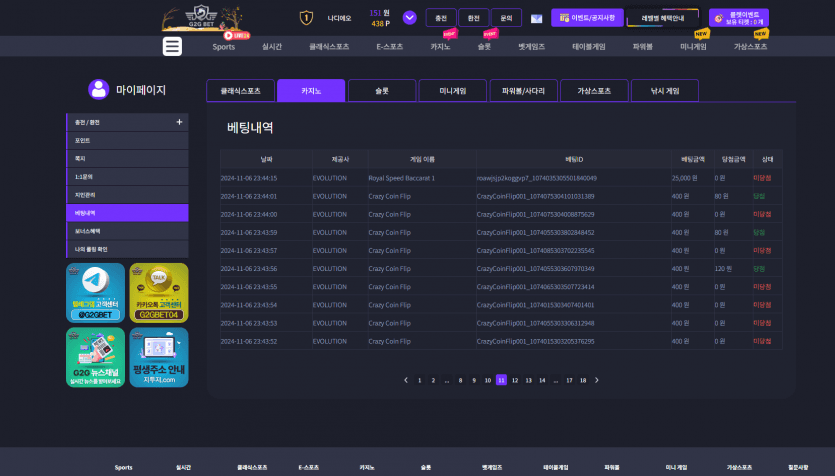Open the envelope messages icon

pyautogui.click(x=536, y=18)
